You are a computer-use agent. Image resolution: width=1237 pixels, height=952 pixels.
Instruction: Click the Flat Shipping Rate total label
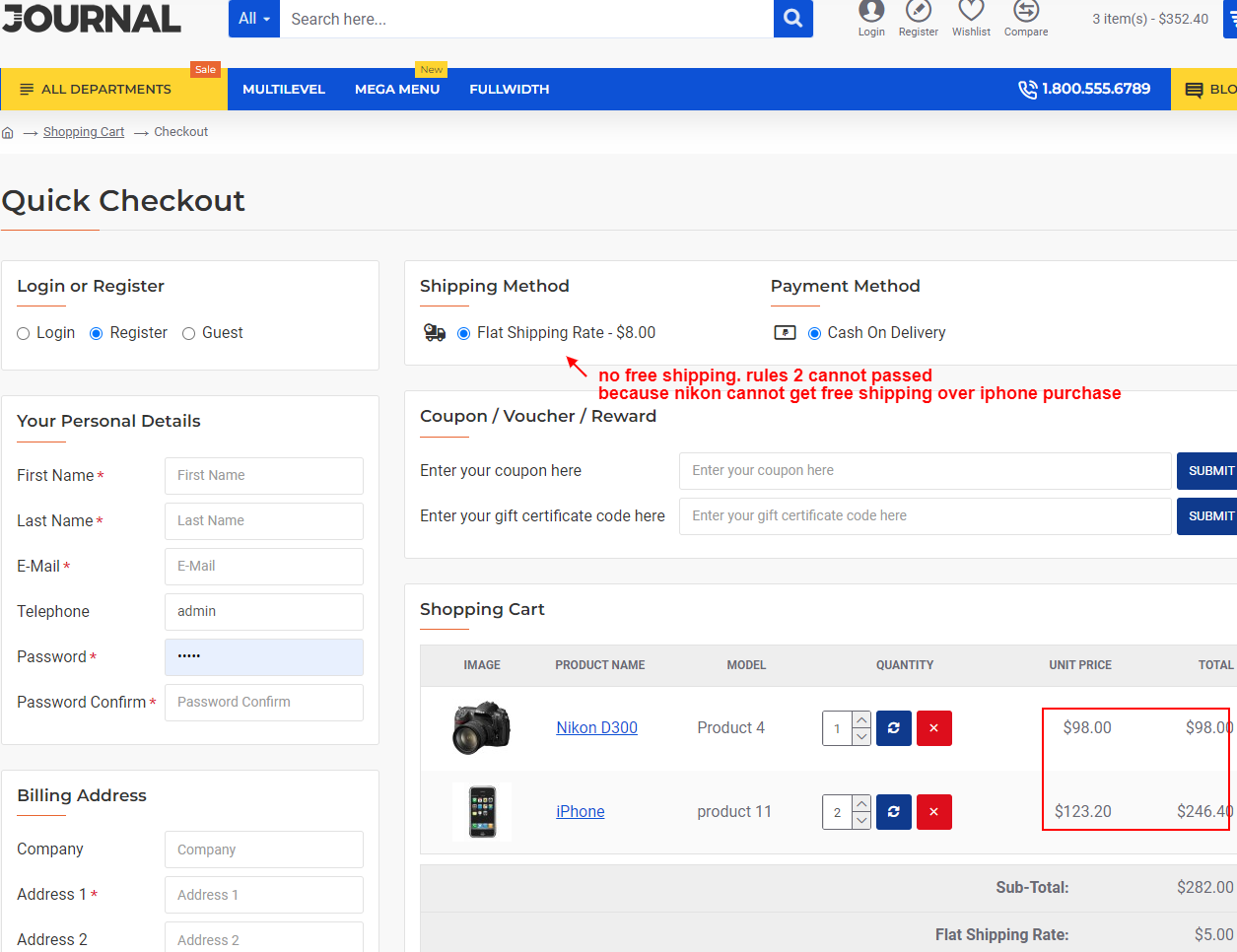coord(1001,935)
